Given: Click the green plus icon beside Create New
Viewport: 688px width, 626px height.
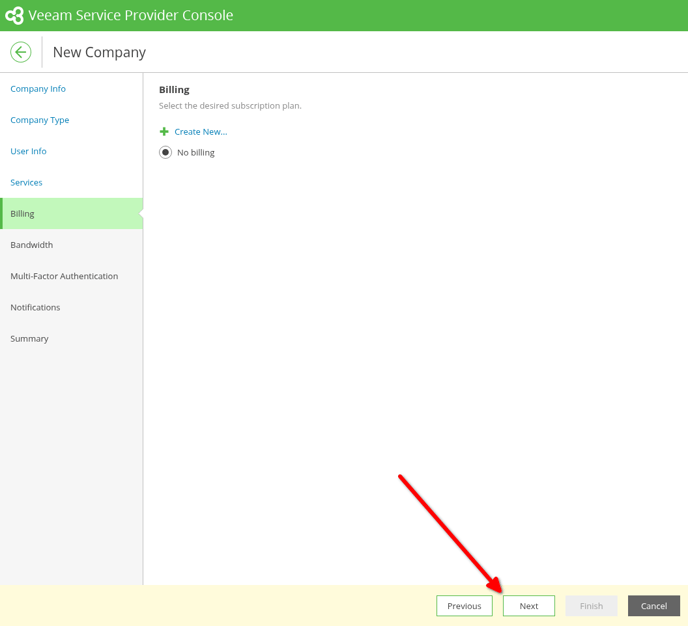Looking at the screenshot, I should pyautogui.click(x=164, y=132).
